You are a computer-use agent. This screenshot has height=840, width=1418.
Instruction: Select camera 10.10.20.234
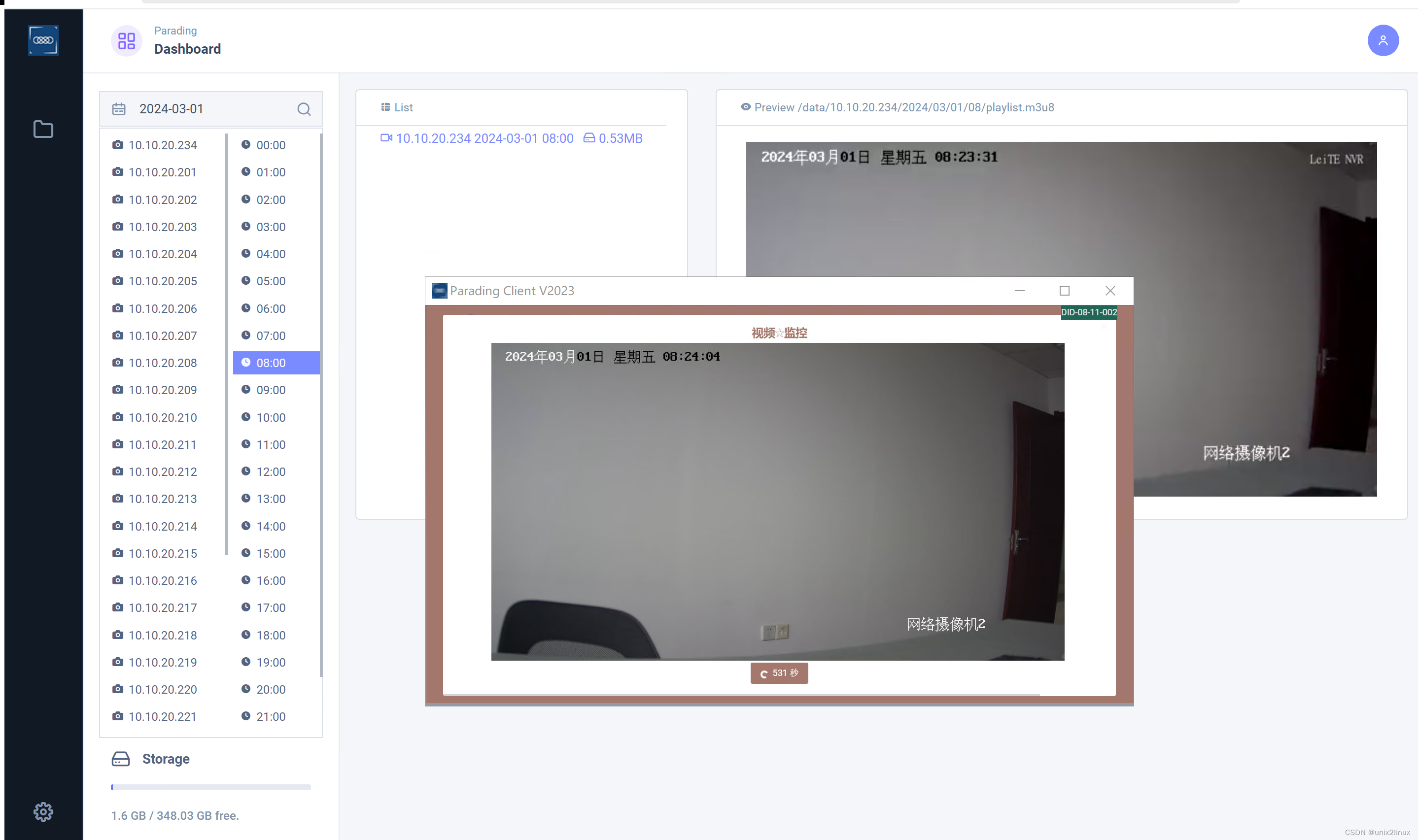click(162, 145)
